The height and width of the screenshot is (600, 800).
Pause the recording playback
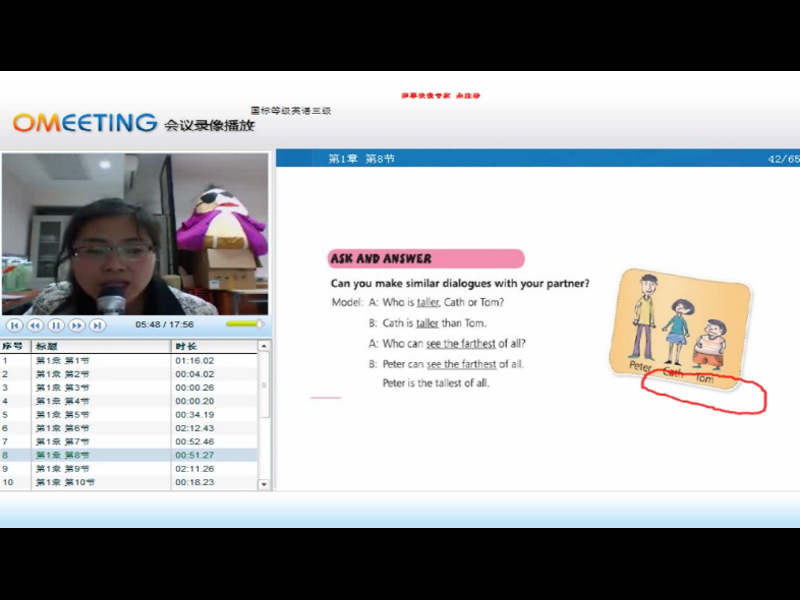[56, 325]
